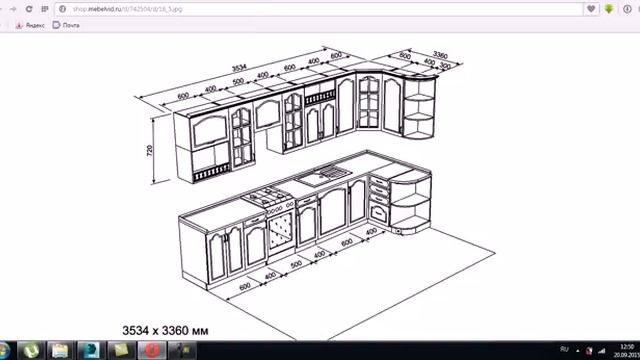Click the lower rounded corner open shelf
The height and width of the screenshot is (360, 640).
pos(411,201)
